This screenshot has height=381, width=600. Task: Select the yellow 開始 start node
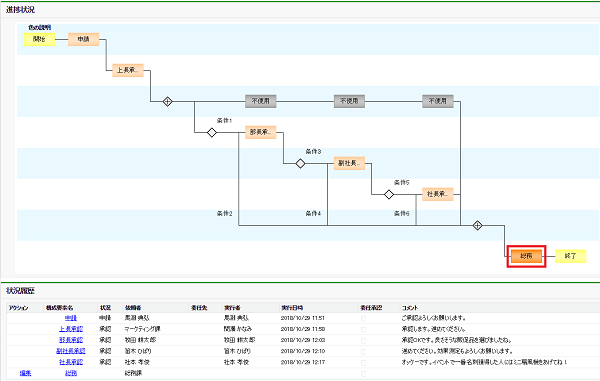click(x=39, y=39)
